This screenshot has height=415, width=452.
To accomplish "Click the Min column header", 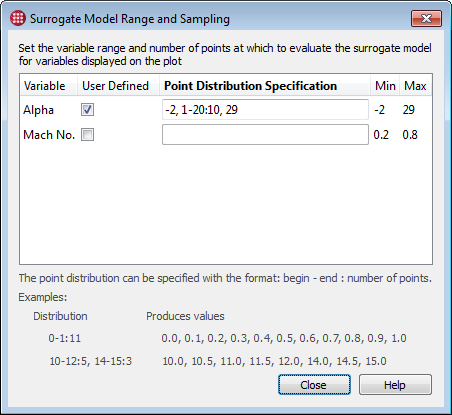I will click(385, 86).
